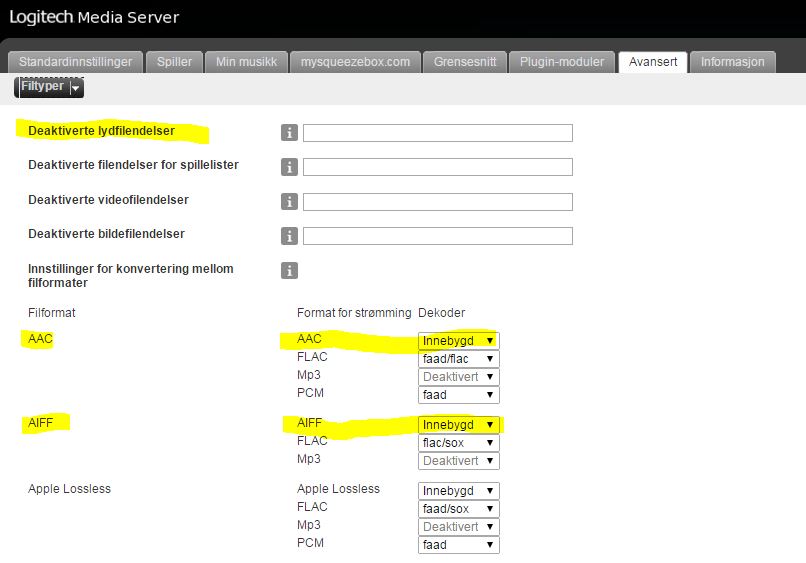The width and height of the screenshot is (806, 563).
Task: Click the Deaktiverte lydfilendelser text field
Action: (437, 133)
